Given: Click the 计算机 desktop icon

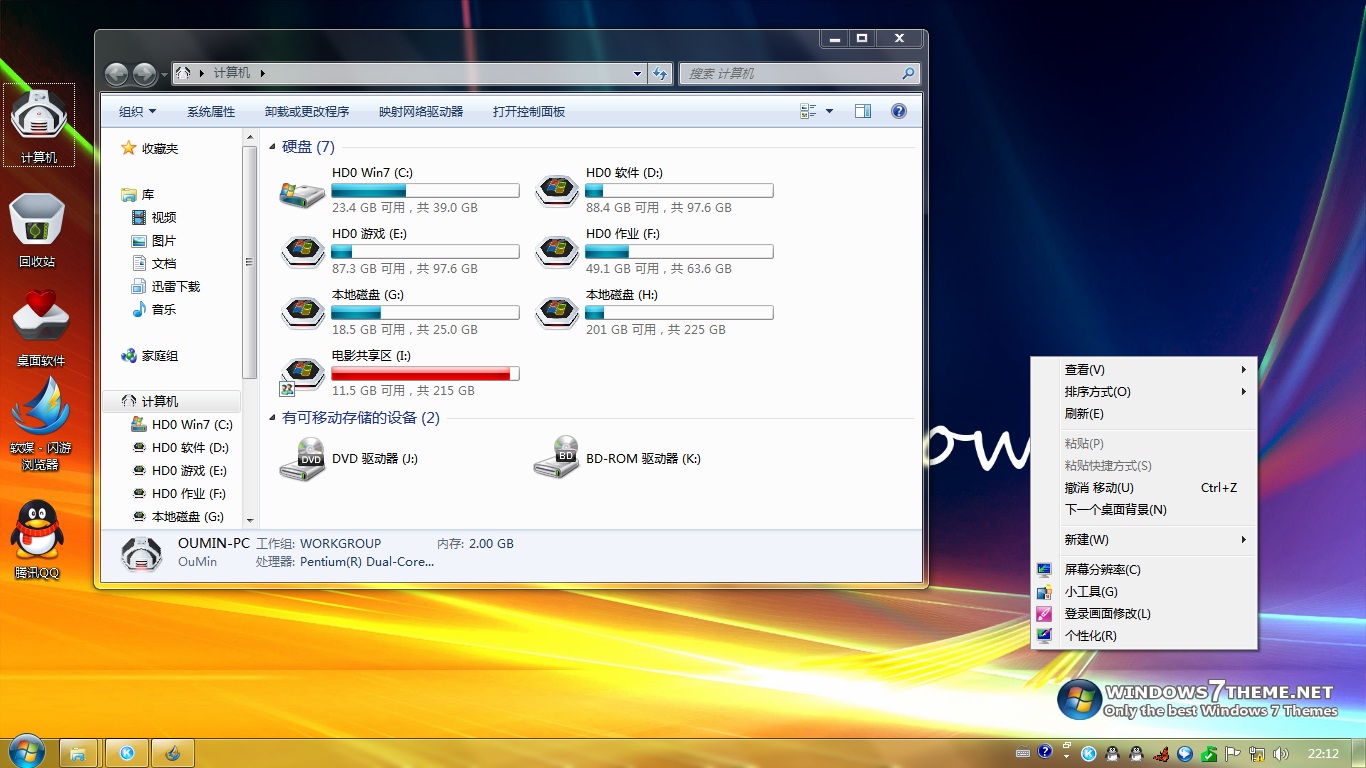Looking at the screenshot, I should coord(39,125).
